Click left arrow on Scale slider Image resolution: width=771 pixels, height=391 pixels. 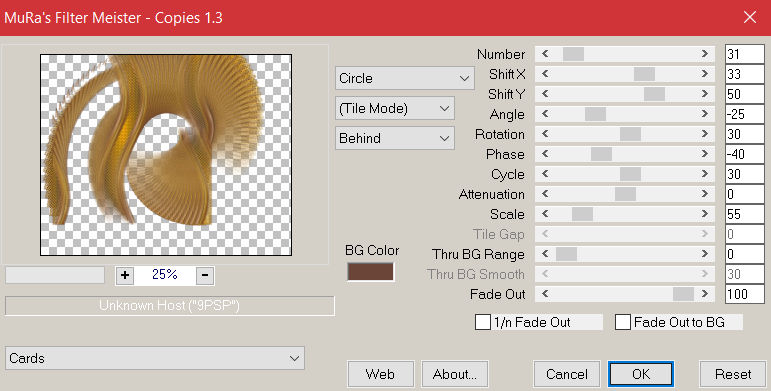coord(544,214)
